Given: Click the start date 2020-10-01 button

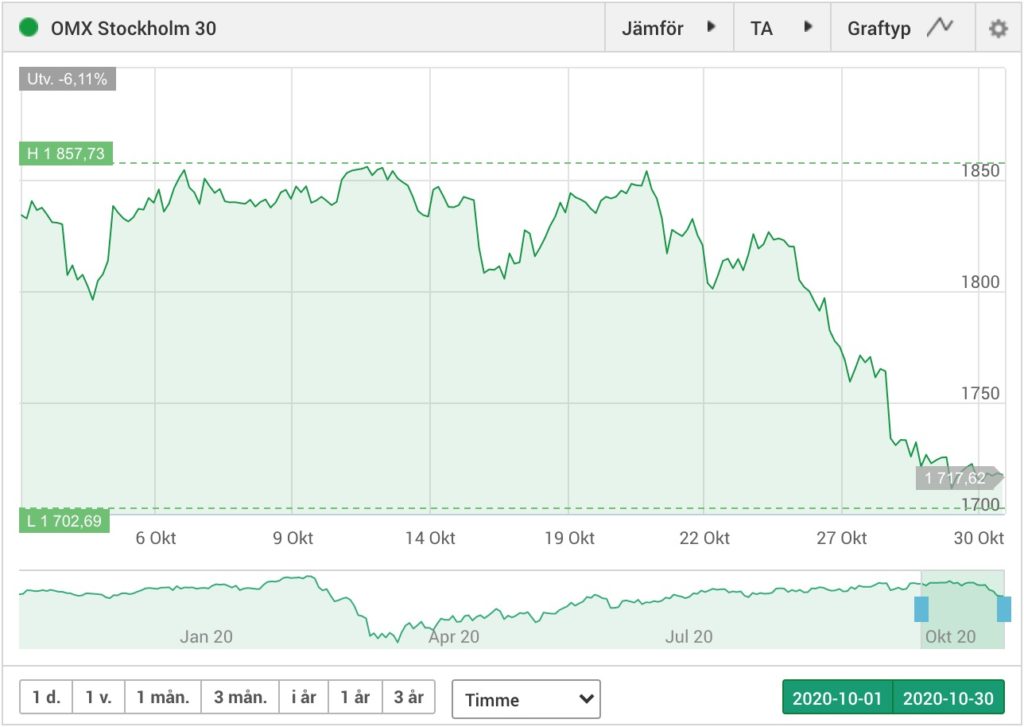Looking at the screenshot, I should [837, 698].
